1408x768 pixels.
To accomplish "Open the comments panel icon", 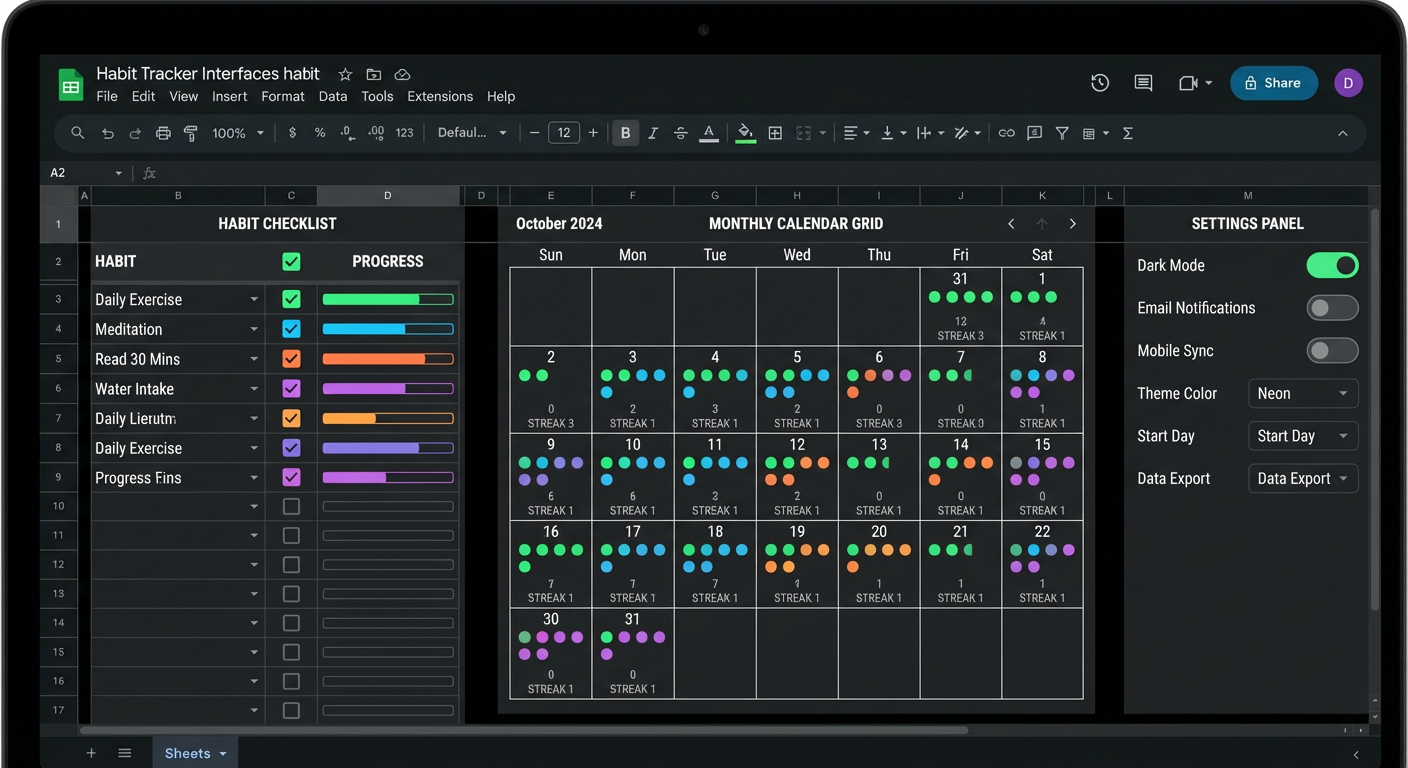I will pyautogui.click(x=1143, y=83).
